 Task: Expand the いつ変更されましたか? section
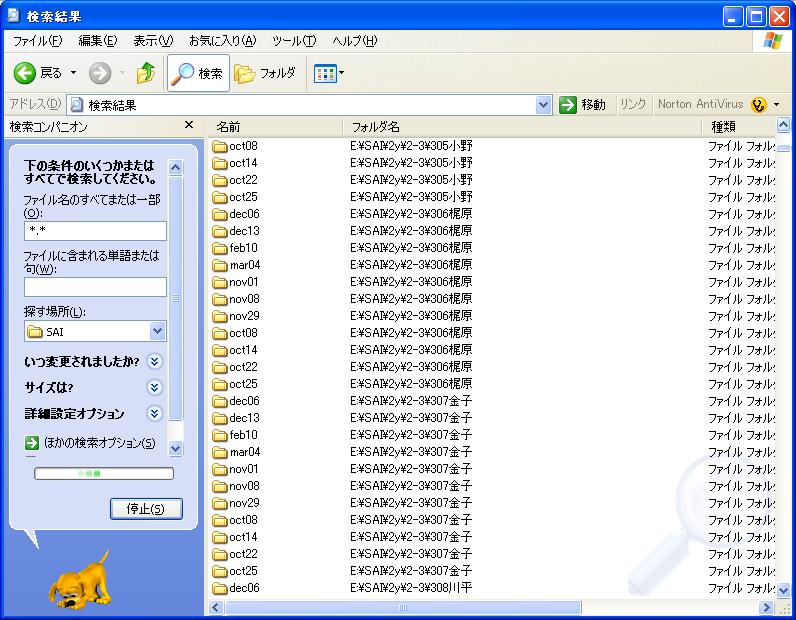(x=154, y=362)
